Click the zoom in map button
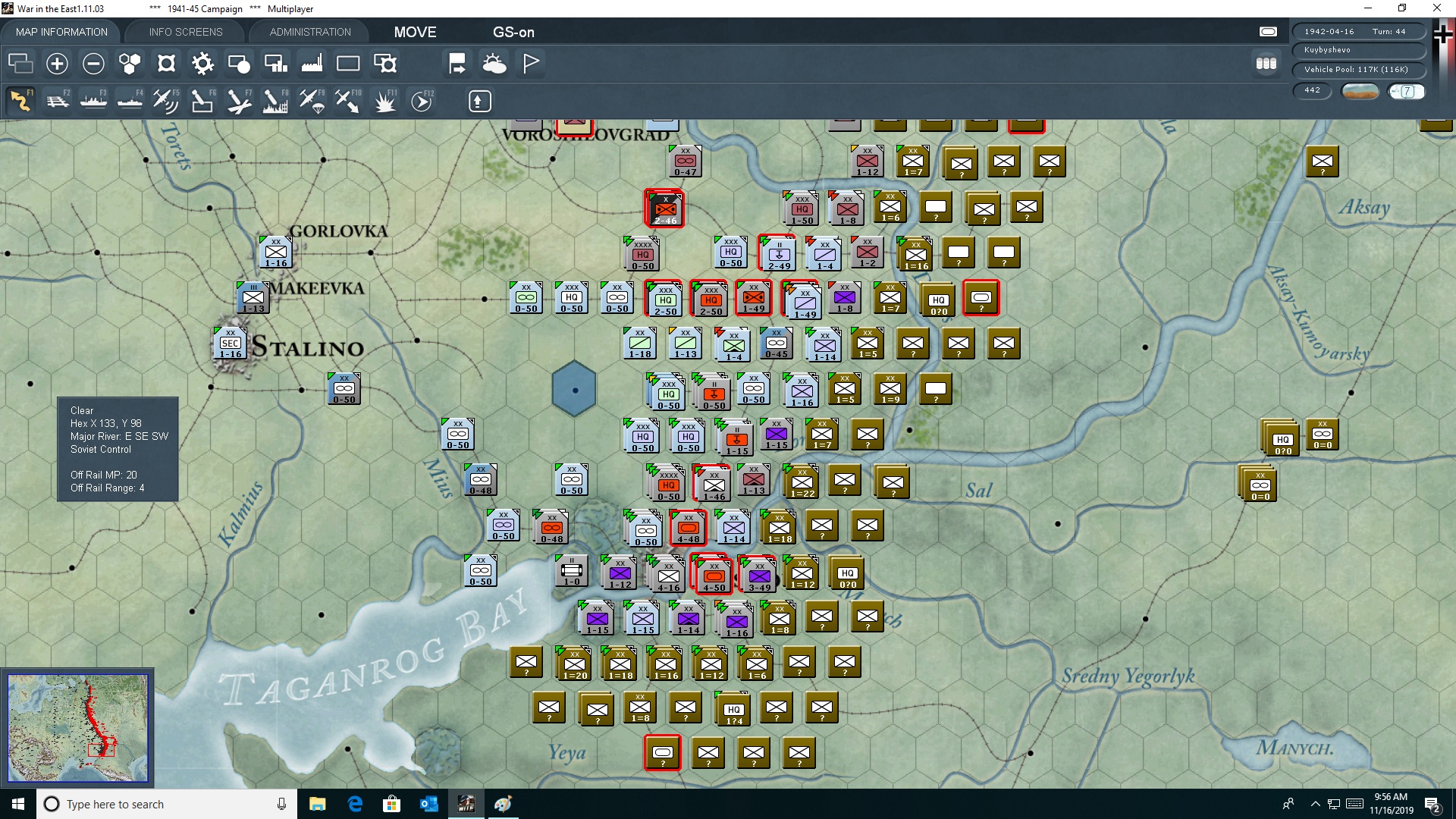The height and width of the screenshot is (819, 1456). [57, 64]
